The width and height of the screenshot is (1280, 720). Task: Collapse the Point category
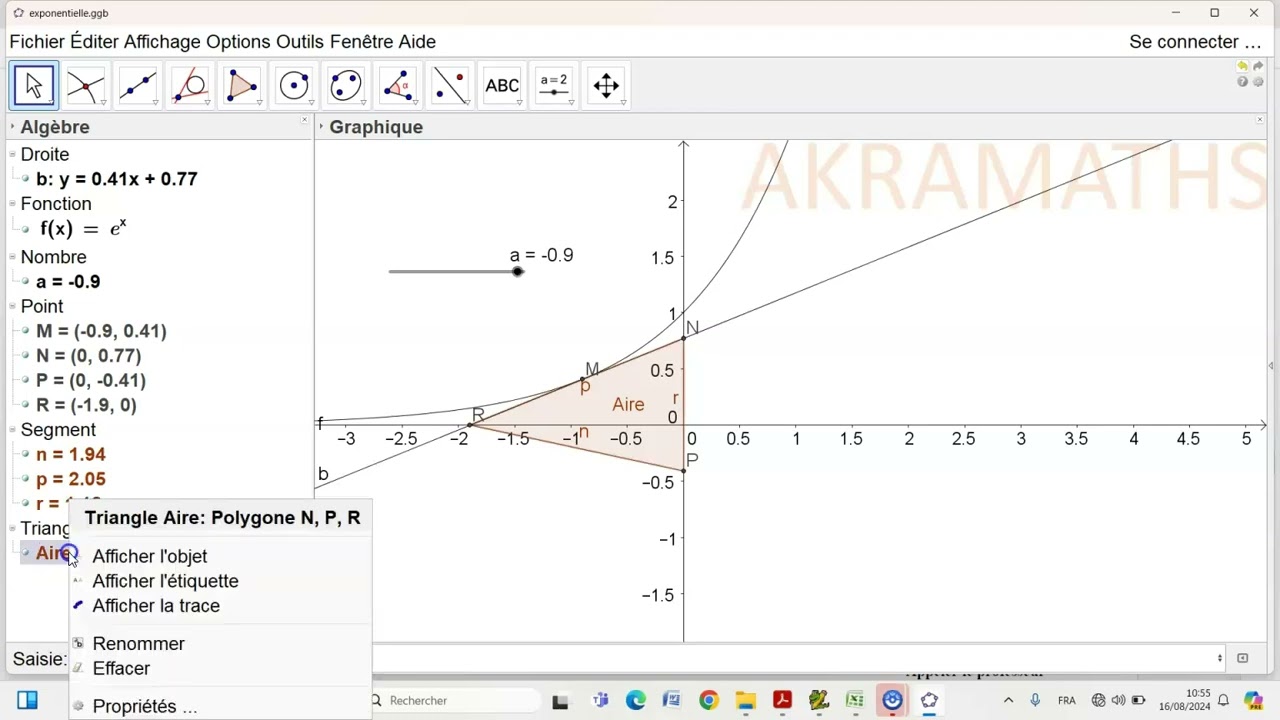pos(13,306)
